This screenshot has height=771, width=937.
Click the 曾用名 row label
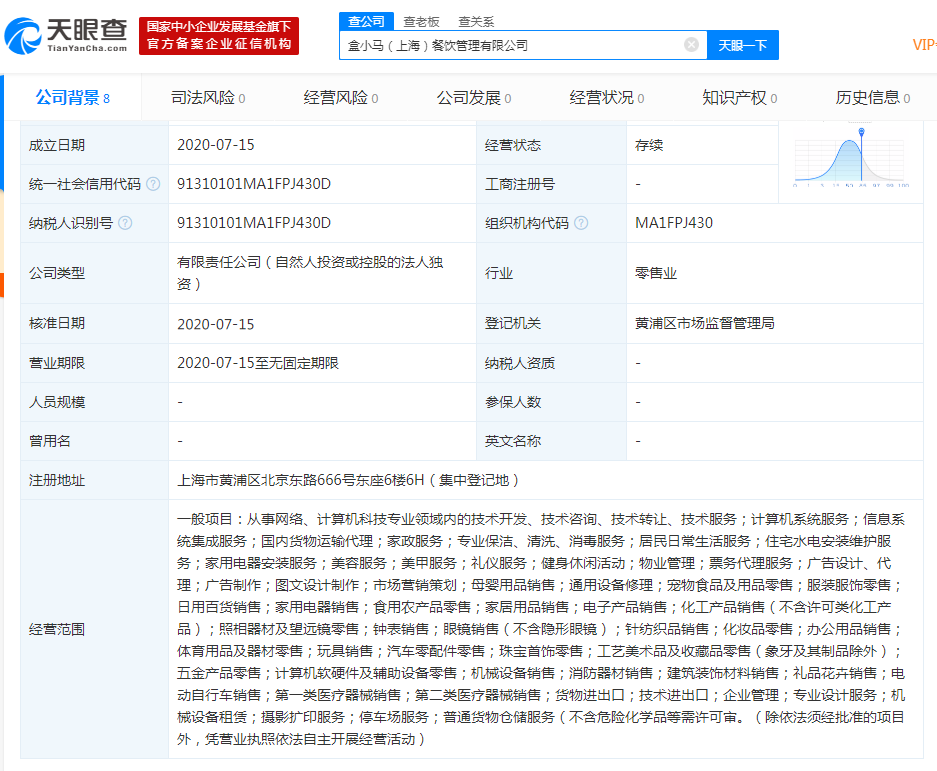click(50, 441)
